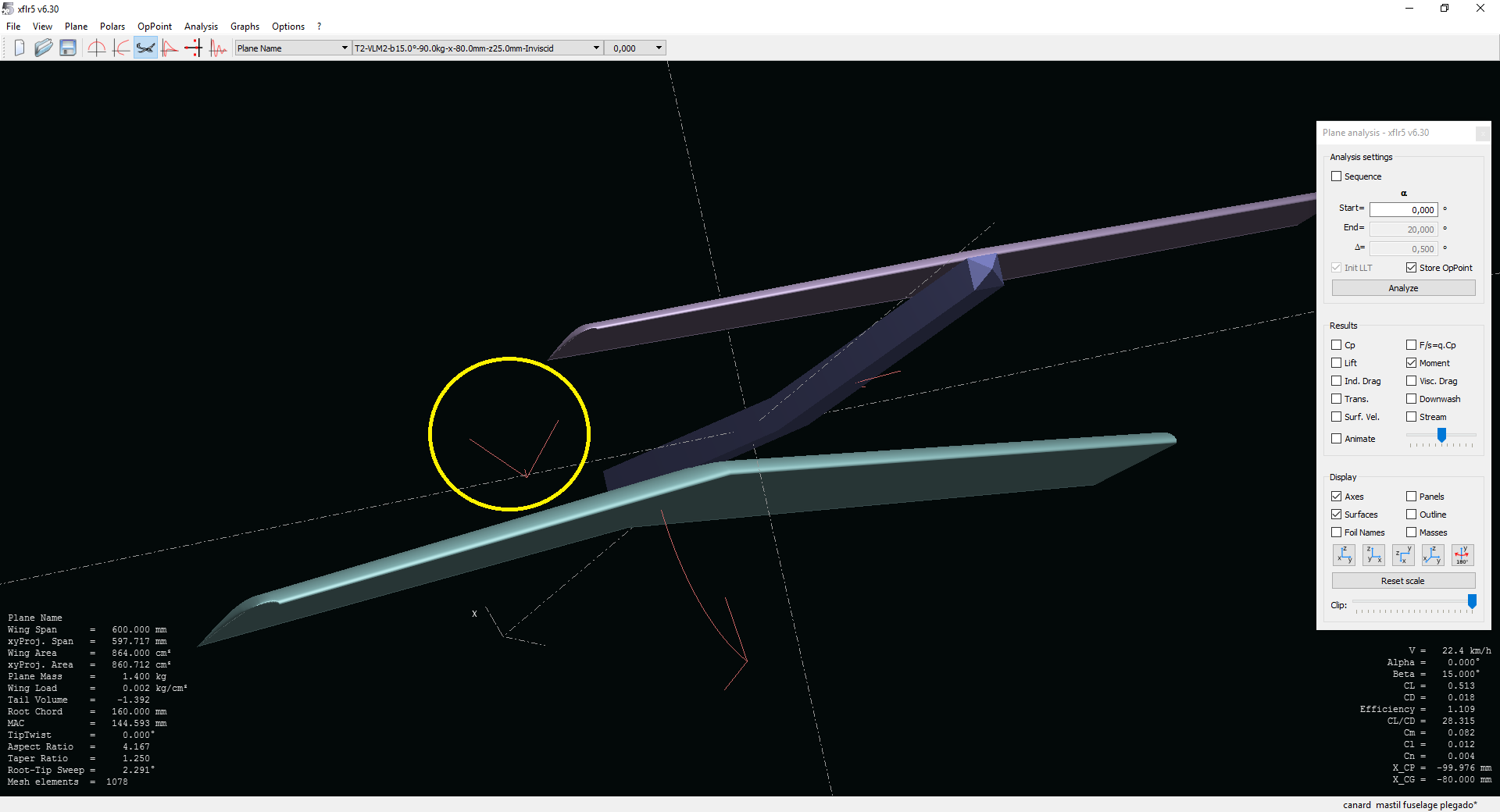The height and width of the screenshot is (812, 1500).
Task: Click the Clip slider handle
Action: 1472,601
